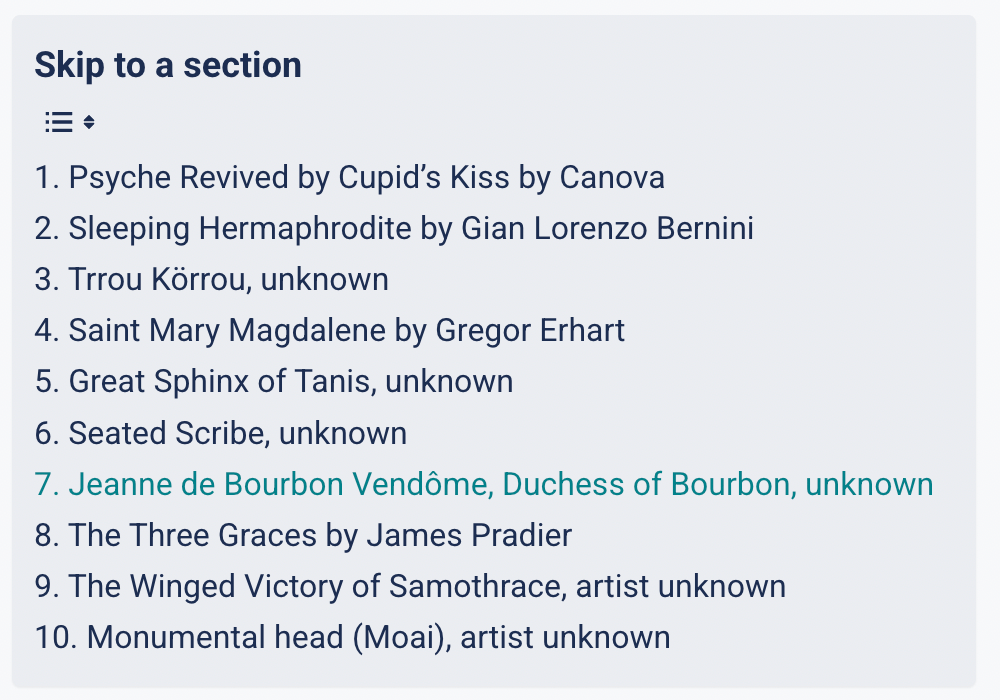
Task: Click the highlighted Jeanne de Bourbon Vendôme link
Action: click(483, 484)
